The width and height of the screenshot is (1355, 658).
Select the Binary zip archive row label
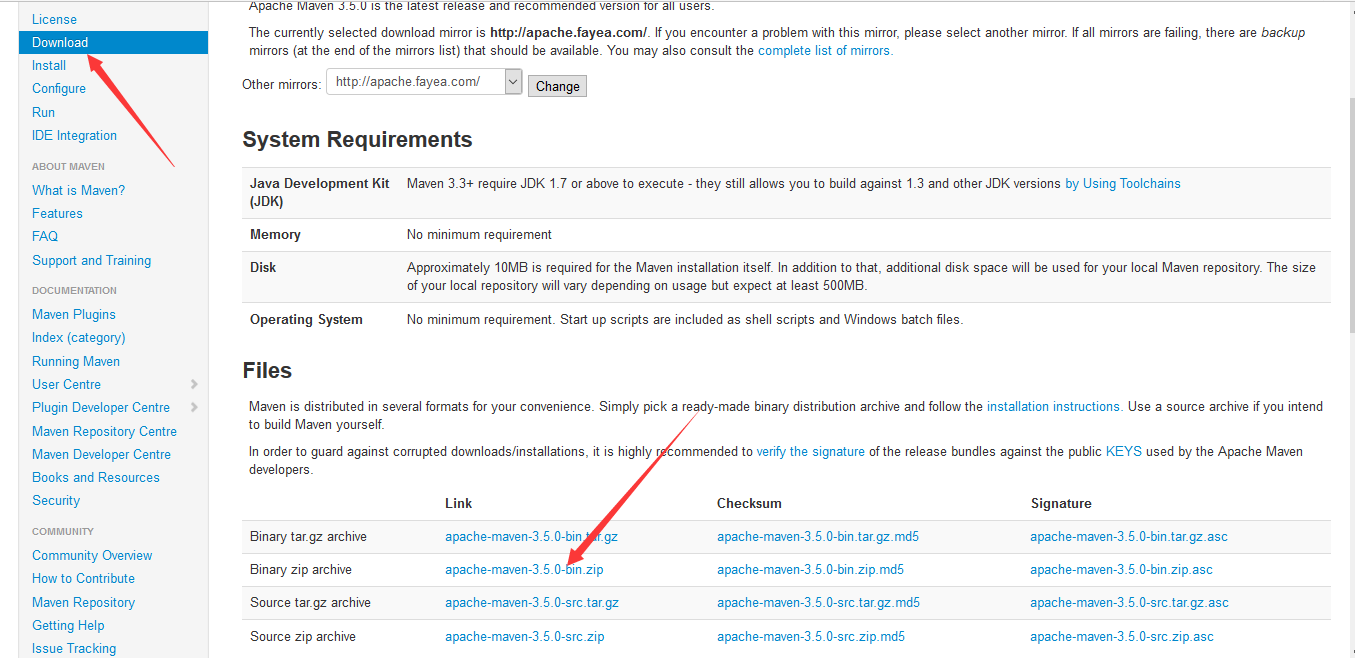(x=300, y=569)
